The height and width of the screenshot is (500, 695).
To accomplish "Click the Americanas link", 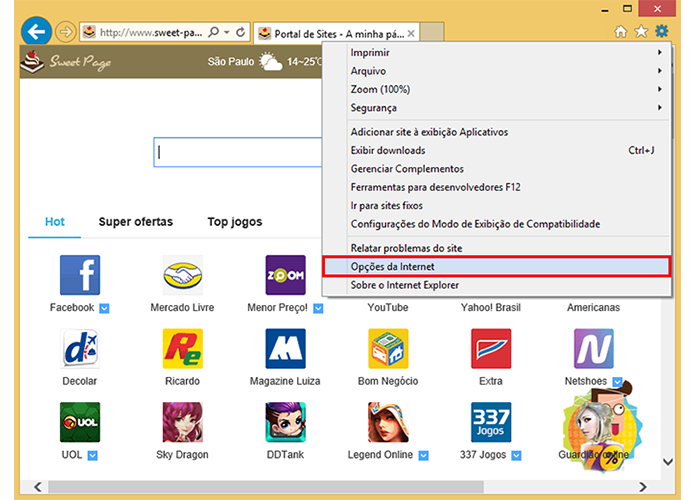I will (593, 307).
